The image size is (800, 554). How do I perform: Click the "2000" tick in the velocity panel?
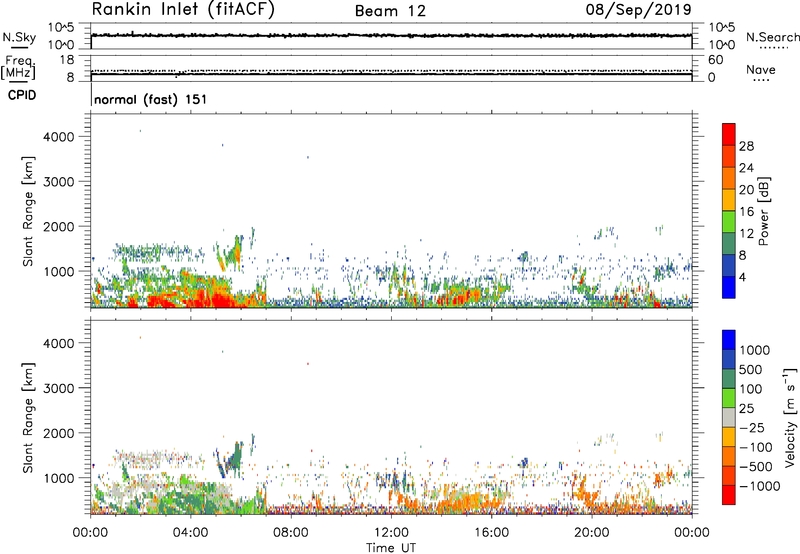[59, 433]
